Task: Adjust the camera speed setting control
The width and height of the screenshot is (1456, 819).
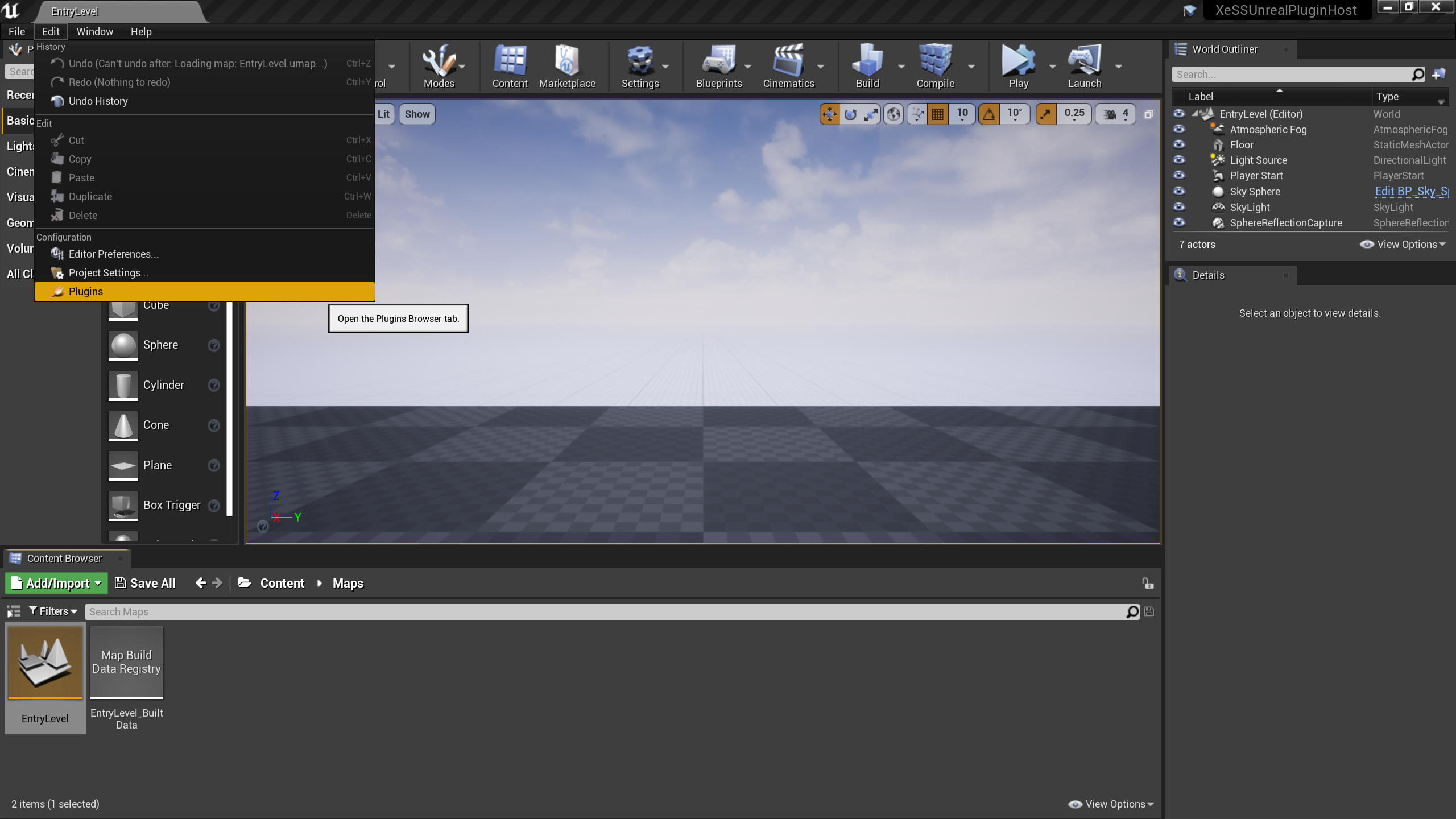Action: pos(1116,114)
